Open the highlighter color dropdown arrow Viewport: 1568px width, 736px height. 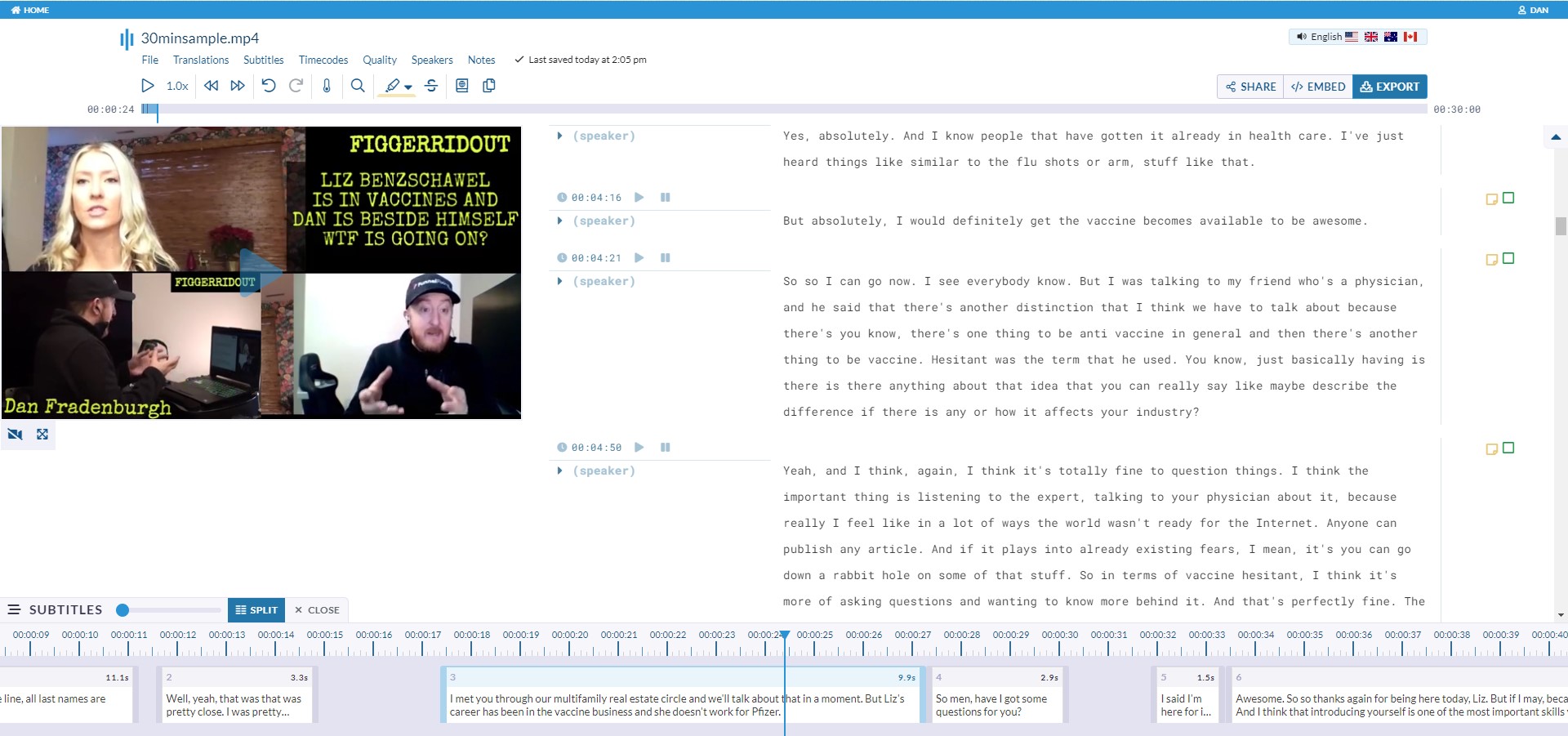point(408,87)
